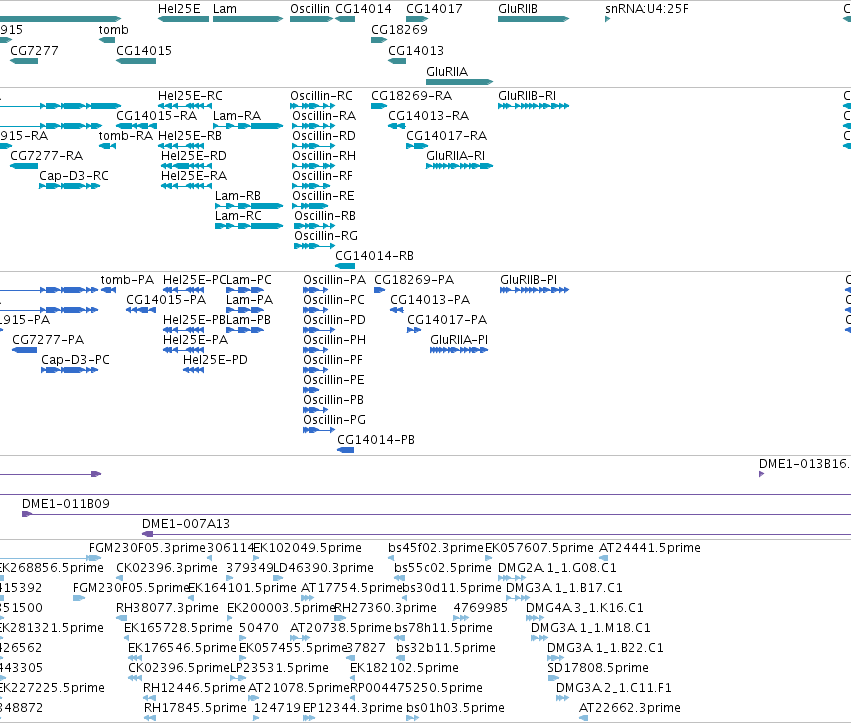
Task: Click the EK102049.5prime EST glyph
Action: tap(256, 558)
